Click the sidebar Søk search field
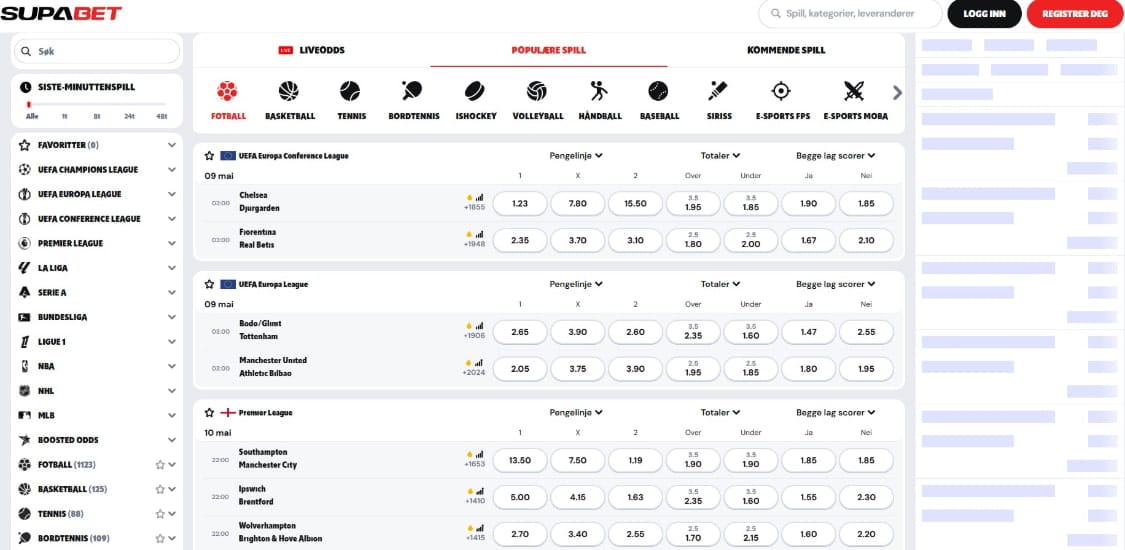1125x550 pixels. point(97,52)
